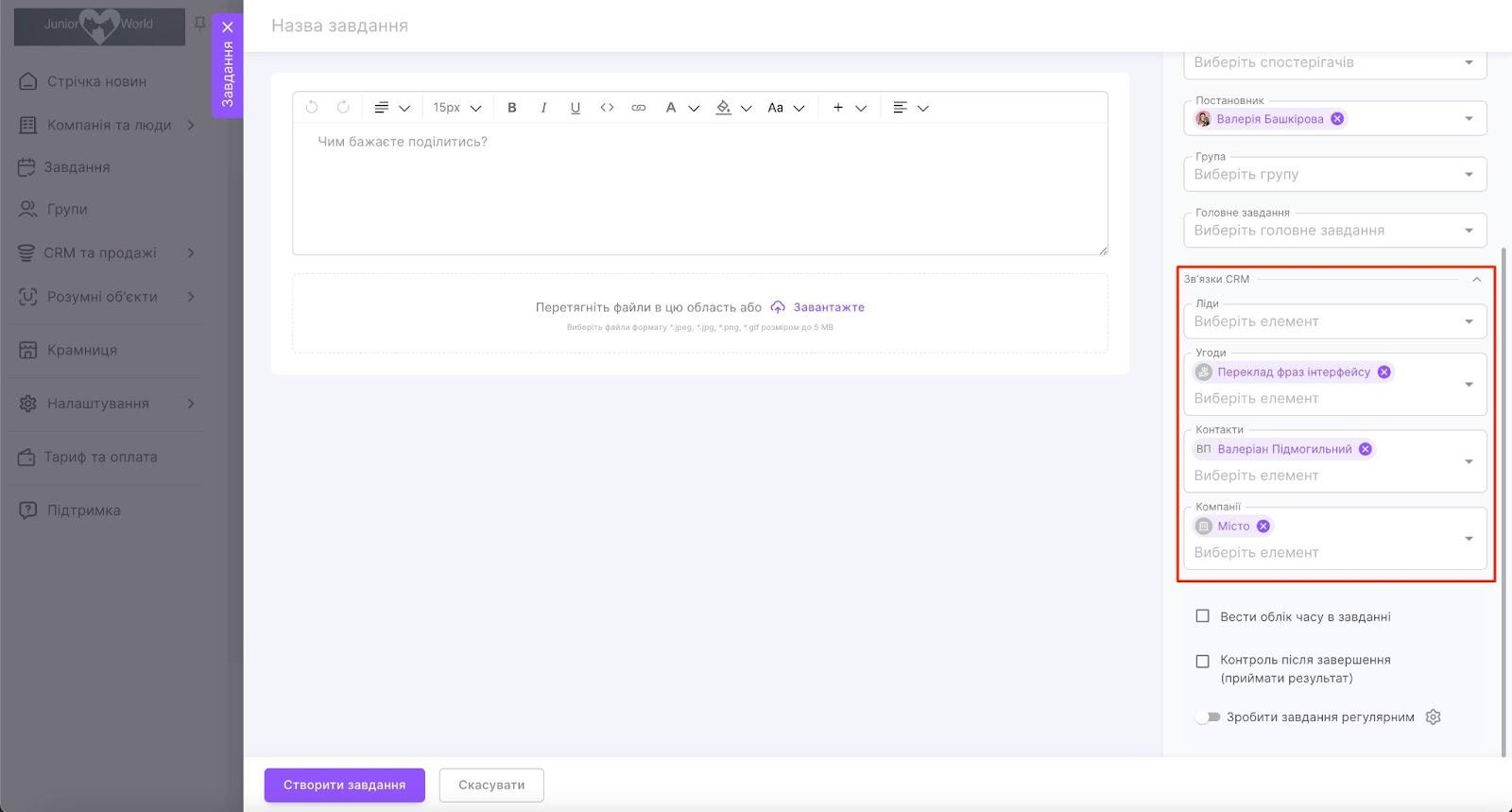Click the Чим бажаєте поділитись text area
This screenshot has height=812, width=1512.
coord(699,189)
